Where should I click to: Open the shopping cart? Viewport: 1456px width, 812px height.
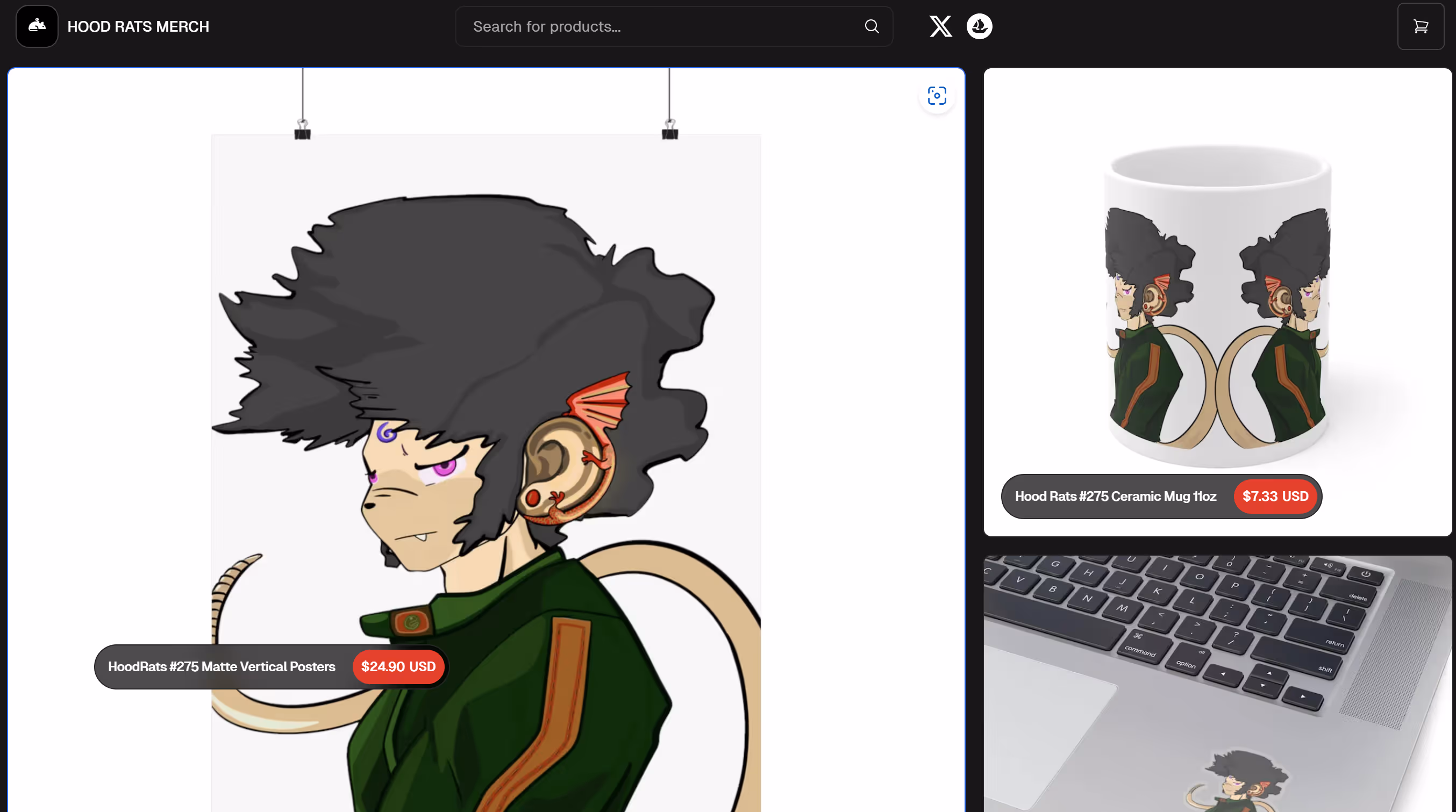click(1421, 26)
